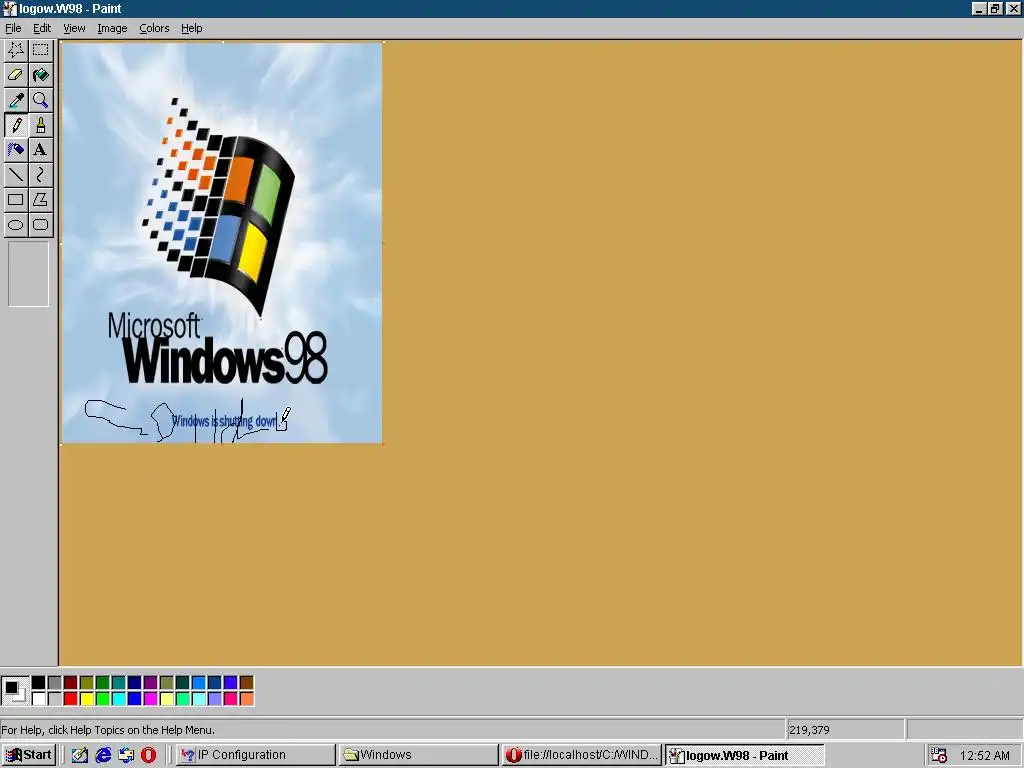Choose the olive color swatch
1024x768 pixels.
coord(86,682)
